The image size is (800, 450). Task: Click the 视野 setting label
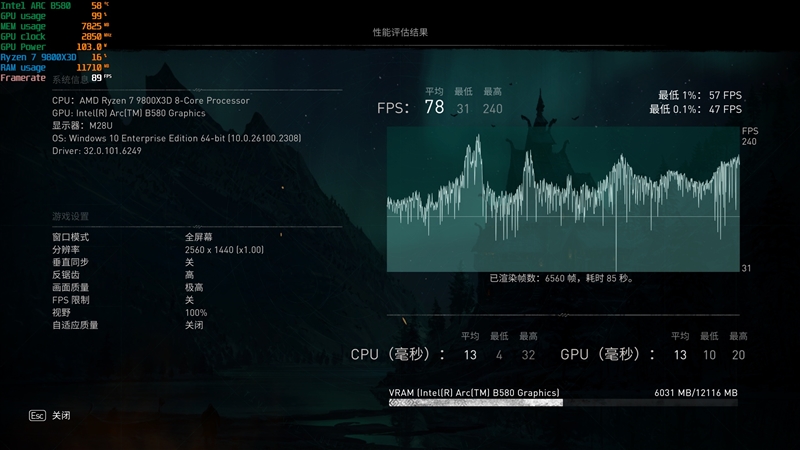tap(61, 313)
